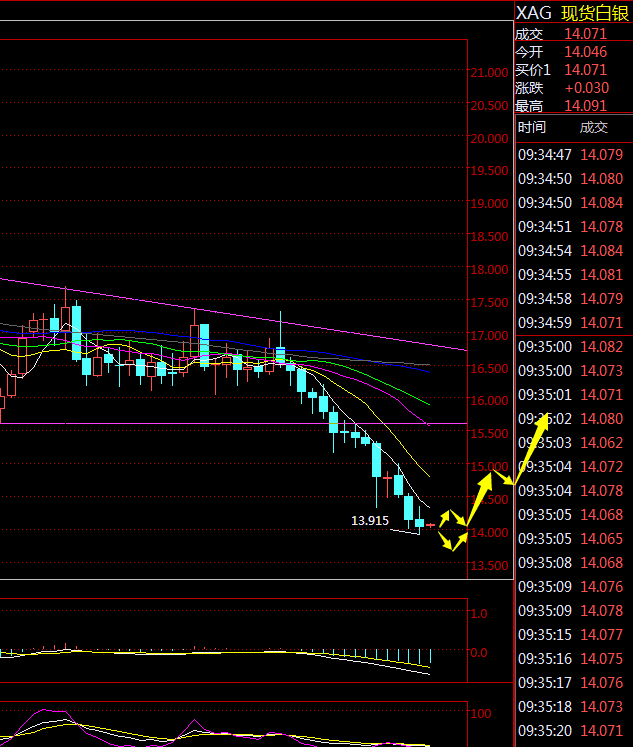Click the 19.000 price axis label
Image resolution: width=633 pixels, height=747 pixels.
pyautogui.click(x=490, y=204)
